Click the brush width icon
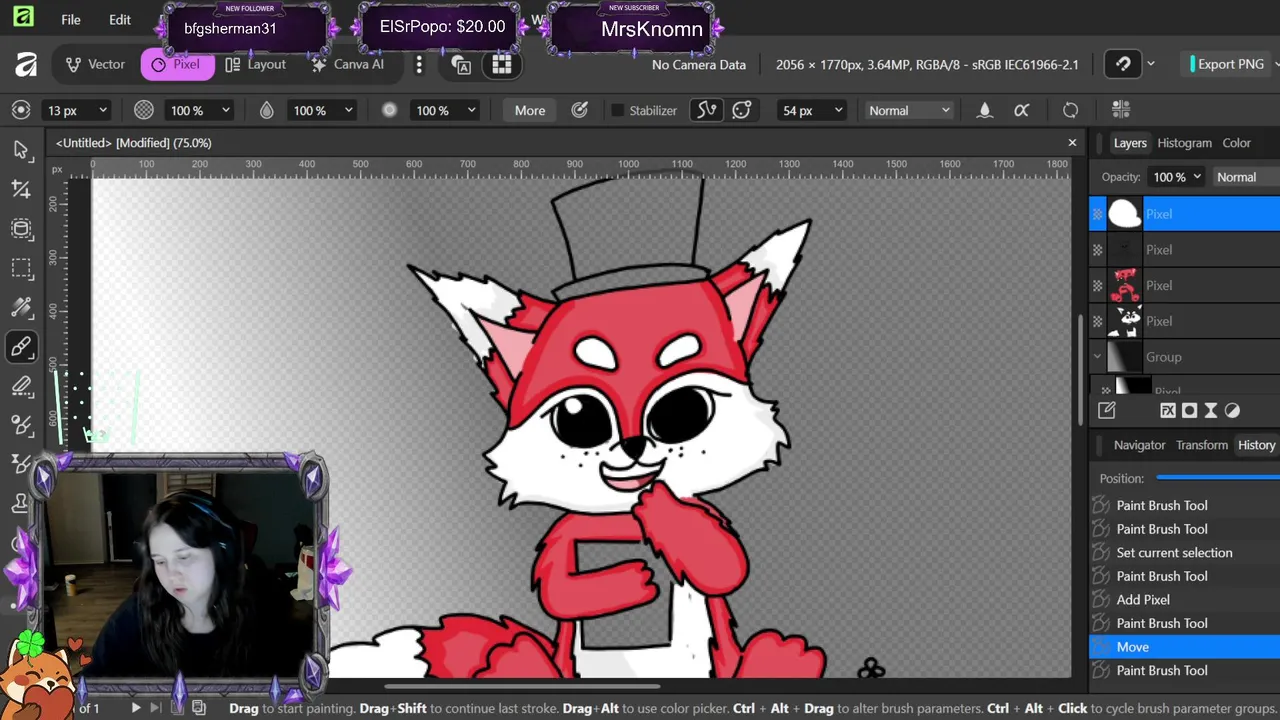The width and height of the screenshot is (1280, 720). pyautogui.click(x=21, y=111)
